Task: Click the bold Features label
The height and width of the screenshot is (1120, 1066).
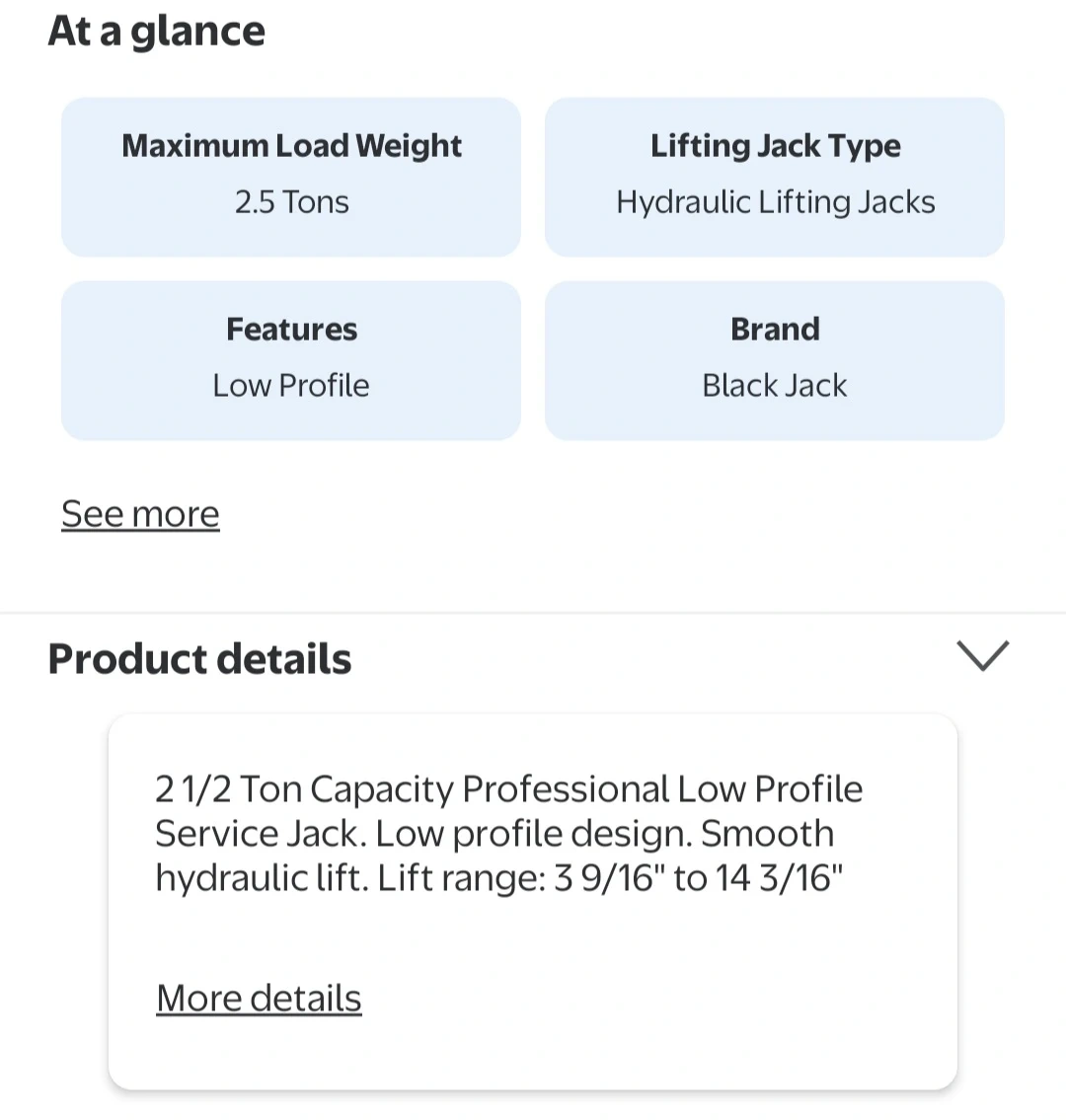Action: 291,330
